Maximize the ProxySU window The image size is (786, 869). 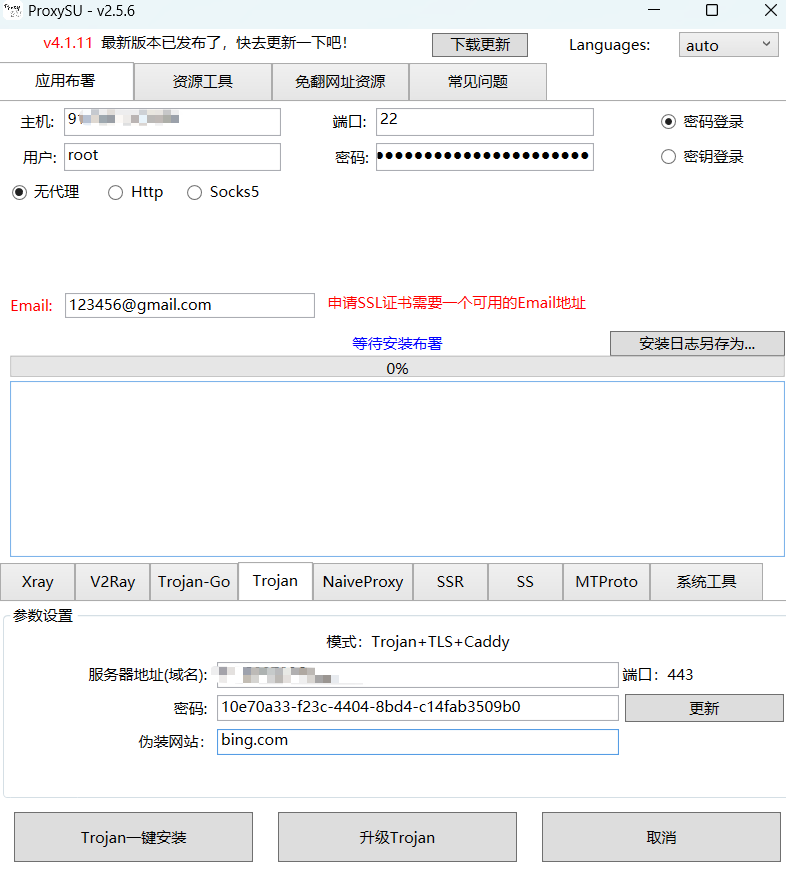(711, 11)
